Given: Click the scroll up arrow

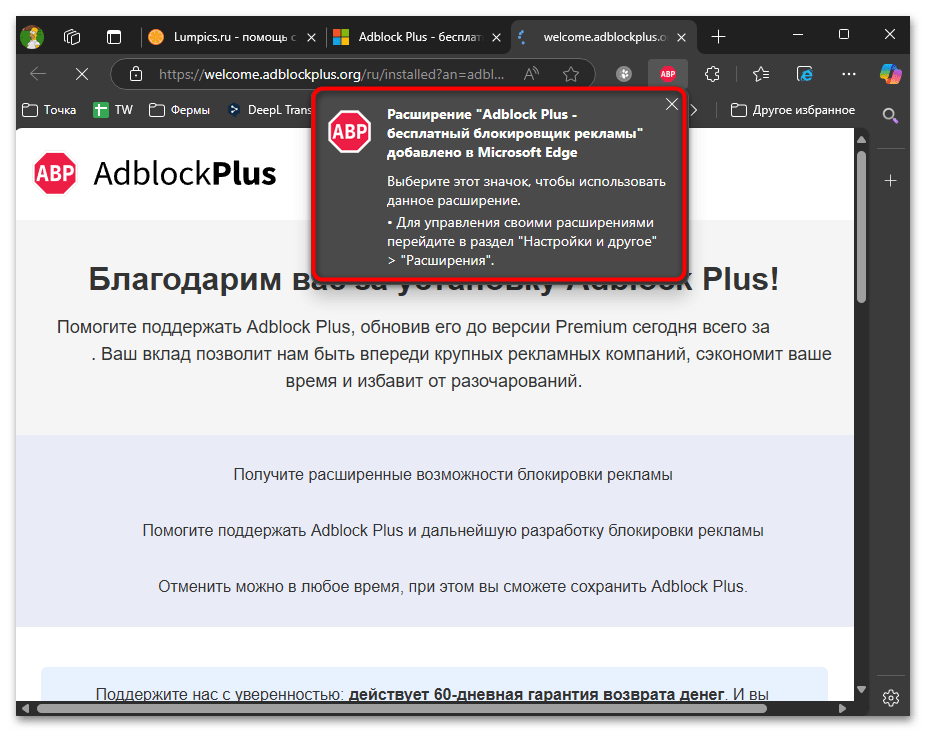Looking at the screenshot, I should click(x=861, y=140).
